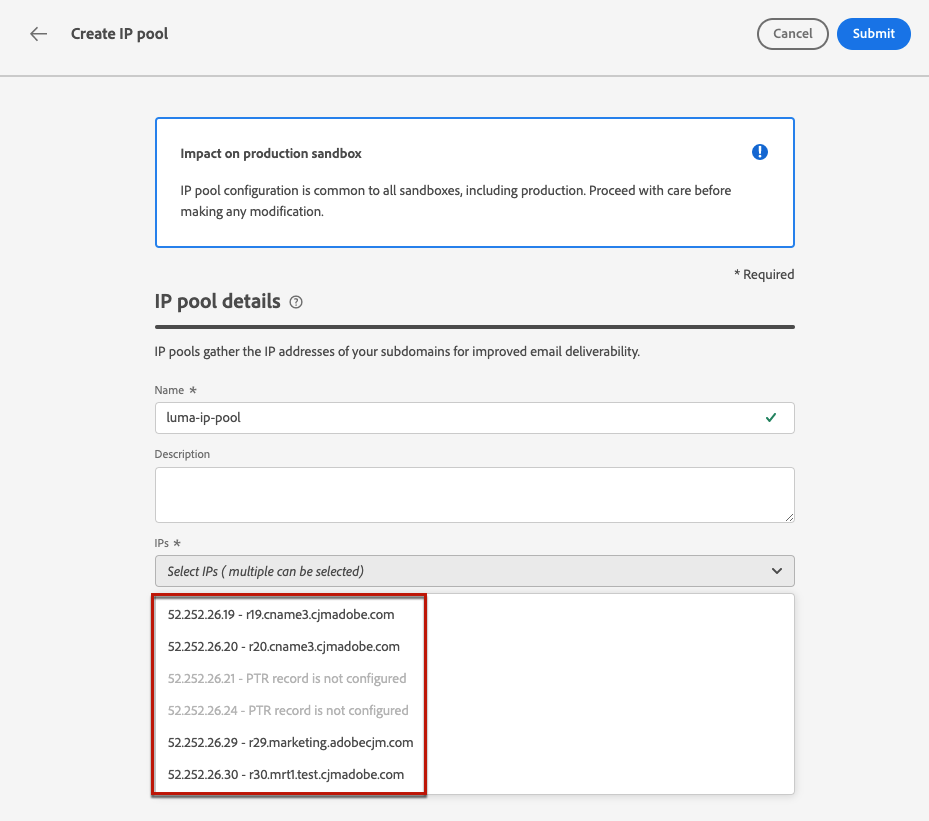Open the help icon beside IP pool details
The image size is (929, 821).
(x=296, y=302)
